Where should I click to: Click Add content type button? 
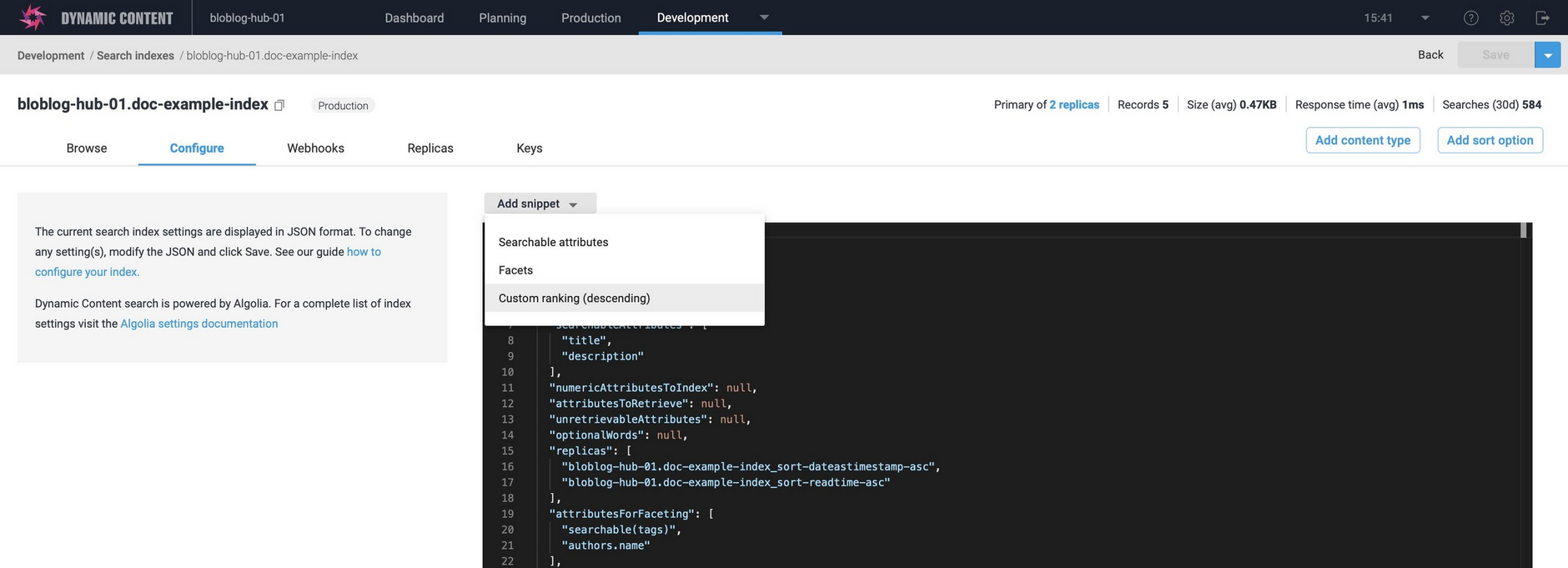coord(1363,140)
